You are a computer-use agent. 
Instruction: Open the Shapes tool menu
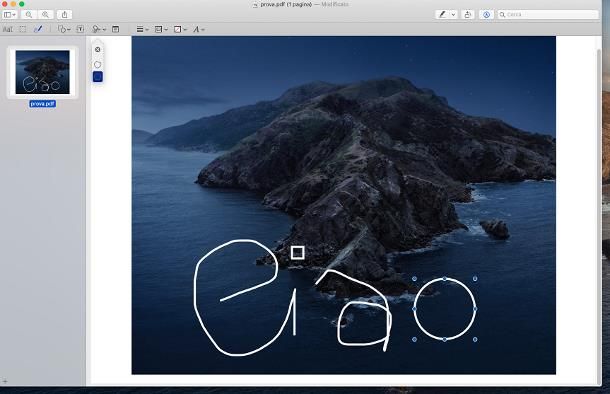64,29
